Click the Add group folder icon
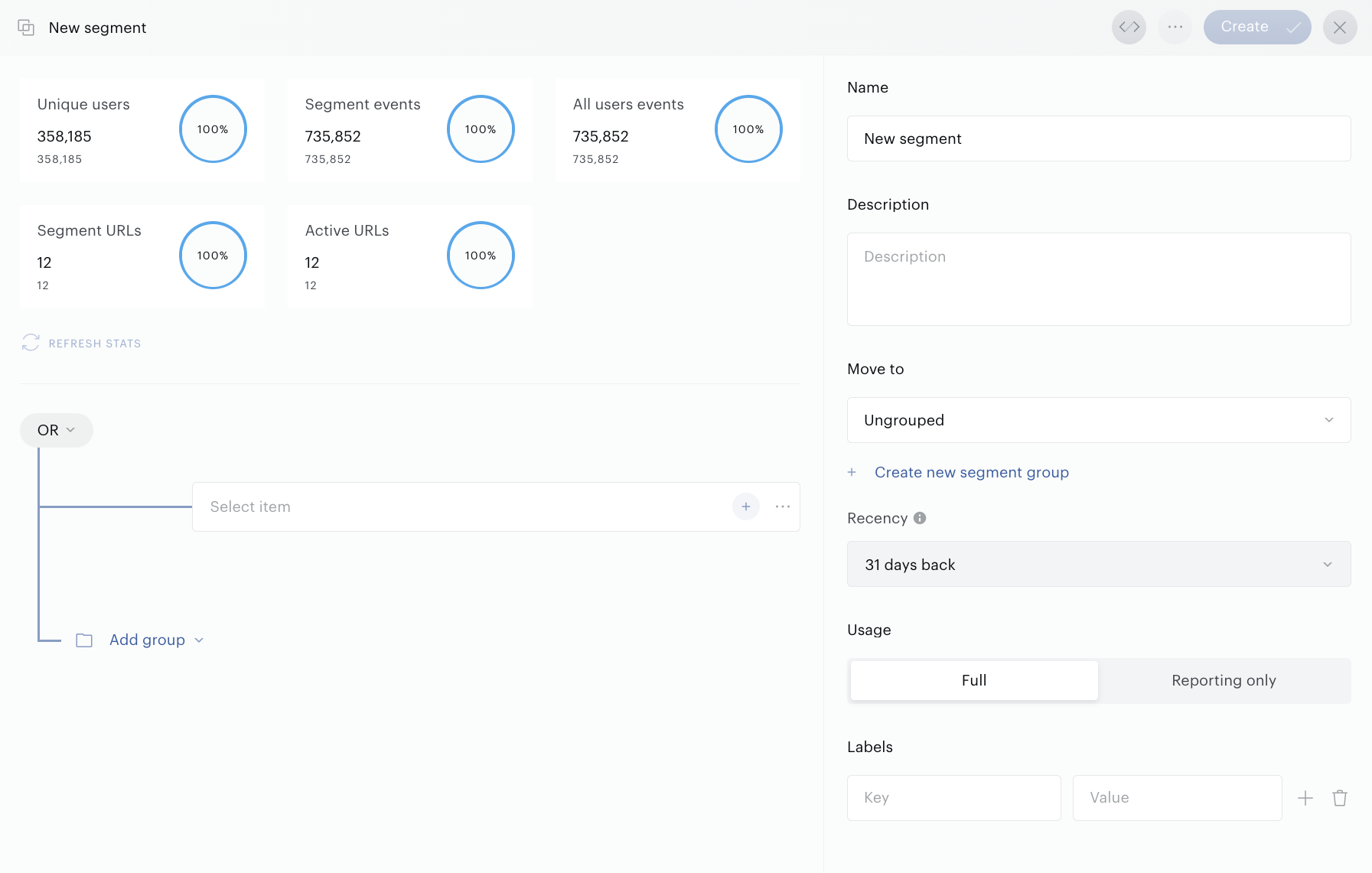Viewport: 1372px width, 873px height. pyautogui.click(x=84, y=640)
